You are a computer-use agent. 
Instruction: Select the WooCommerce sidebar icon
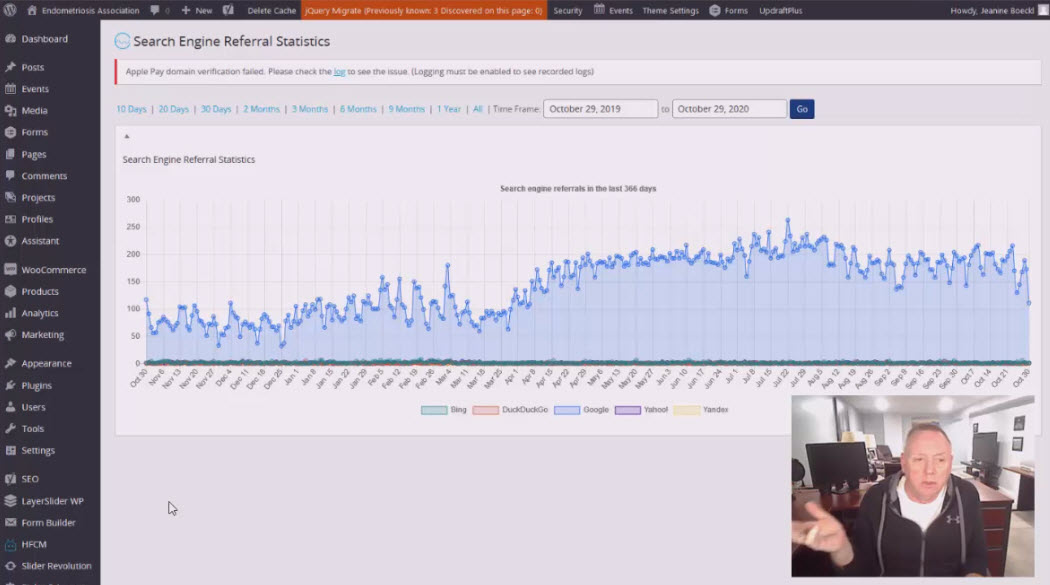tap(10, 270)
